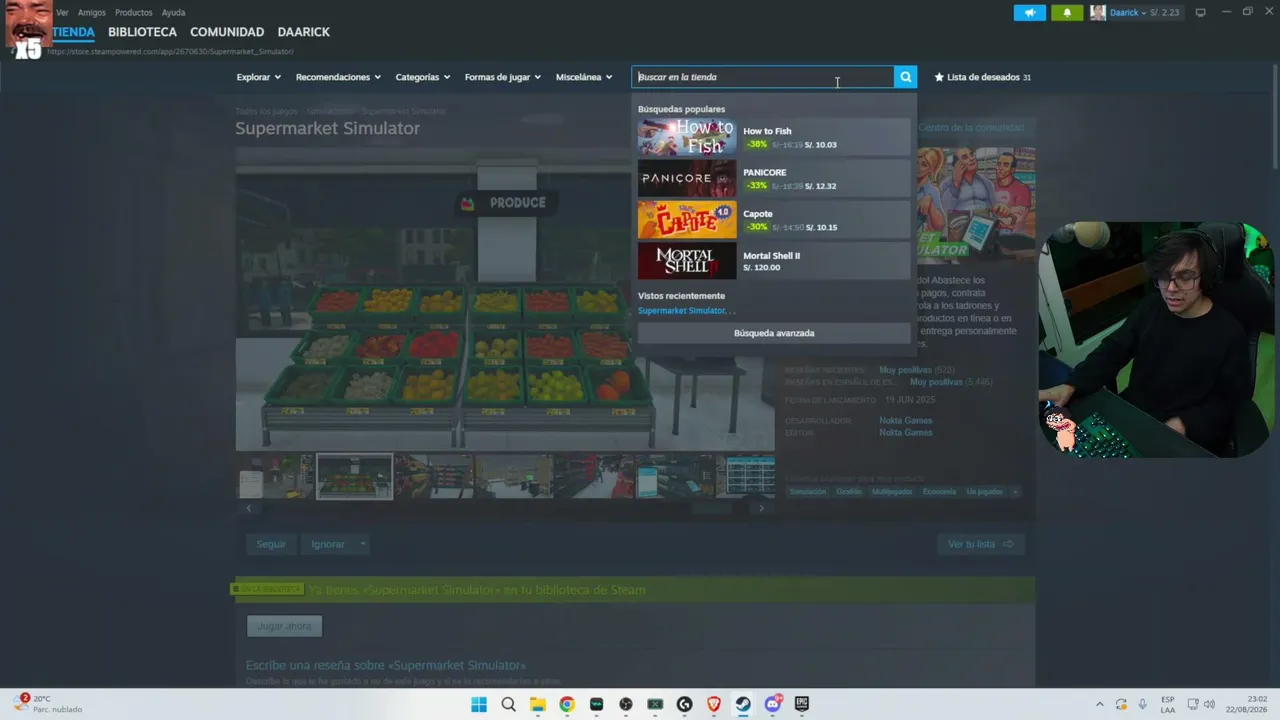This screenshot has height=720, width=1280.
Task: Click the Capote game thumbnail
Action: pyautogui.click(x=687, y=220)
